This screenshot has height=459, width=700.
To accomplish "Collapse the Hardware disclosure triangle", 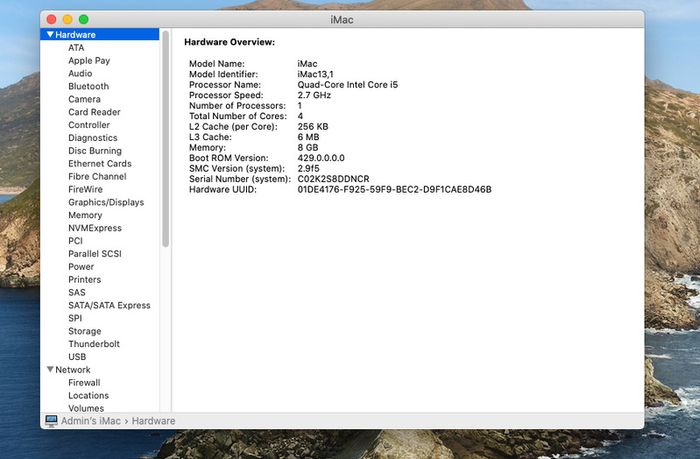I will coord(50,34).
